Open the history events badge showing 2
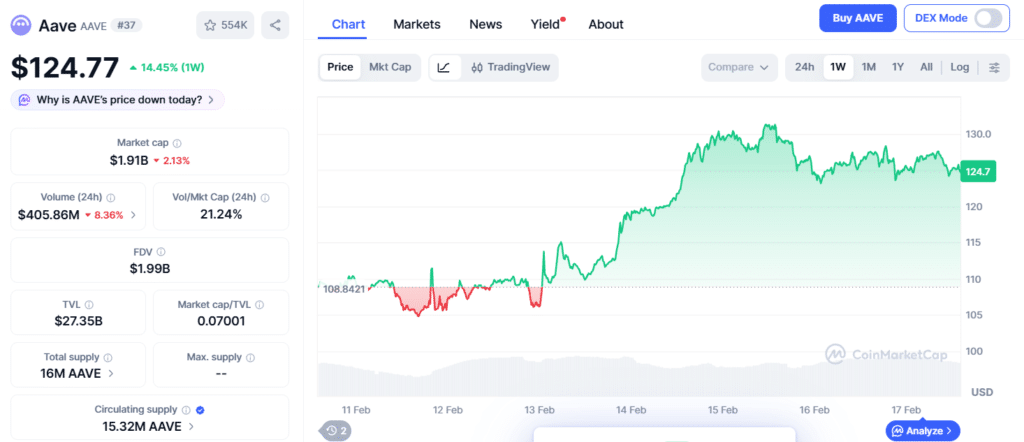1024x442 pixels. click(x=336, y=430)
